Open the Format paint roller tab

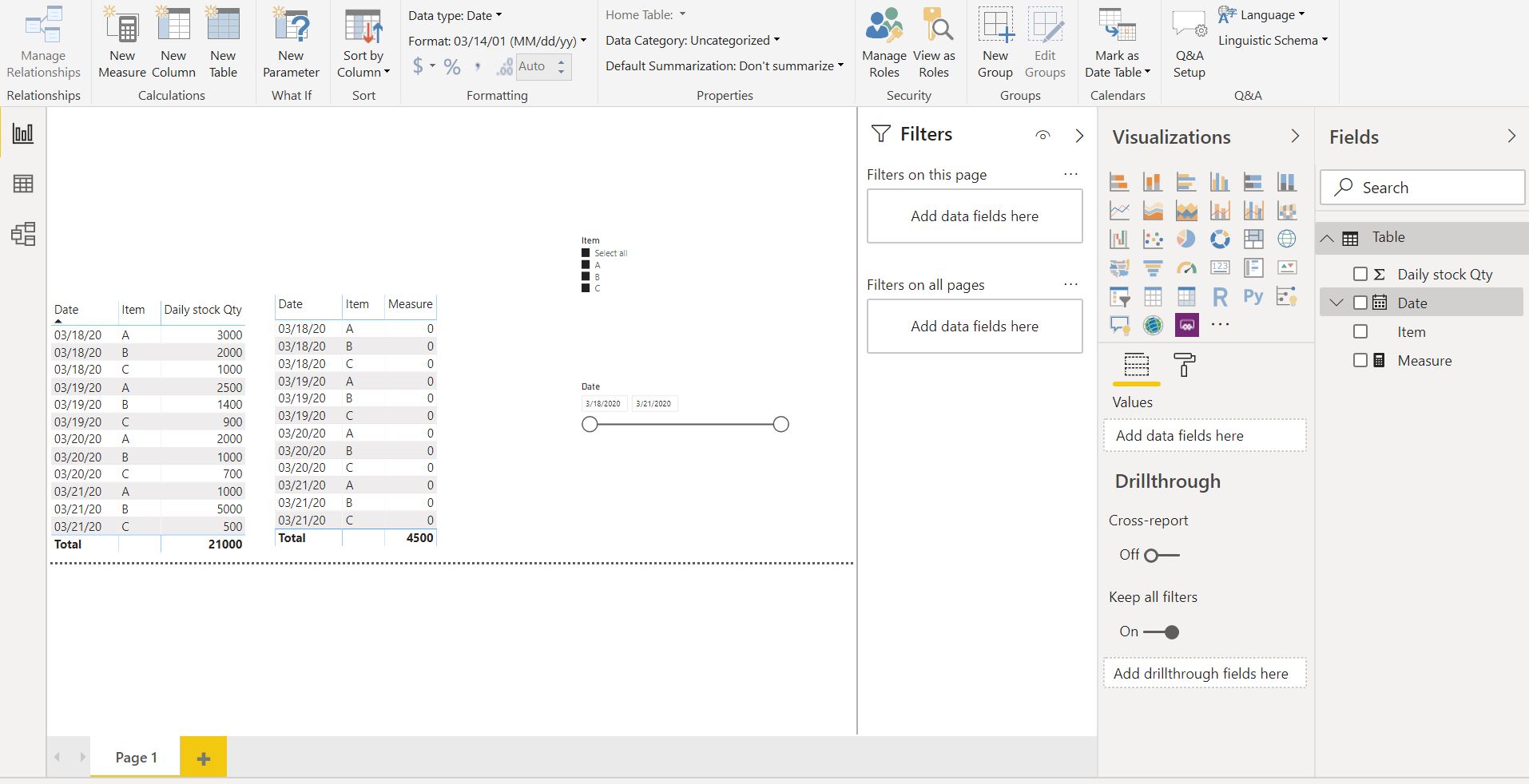pos(1185,365)
